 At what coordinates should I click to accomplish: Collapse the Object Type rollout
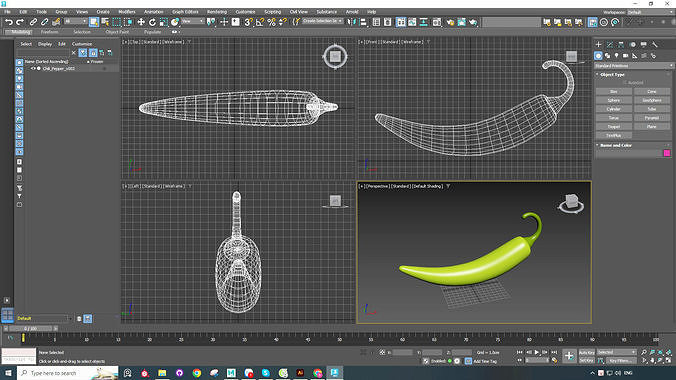click(598, 75)
